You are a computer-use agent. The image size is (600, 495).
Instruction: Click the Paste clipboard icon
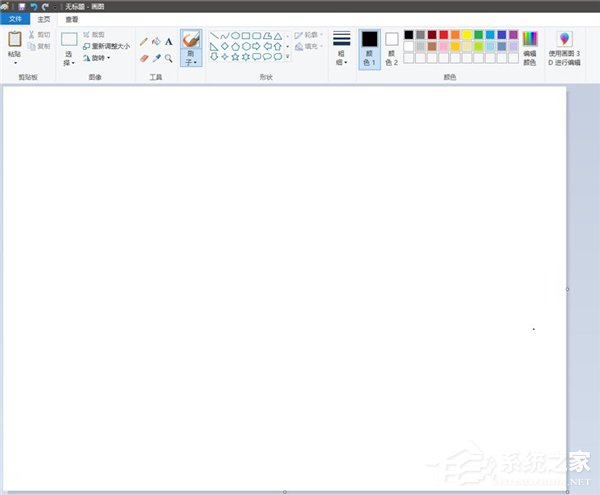pos(14,39)
